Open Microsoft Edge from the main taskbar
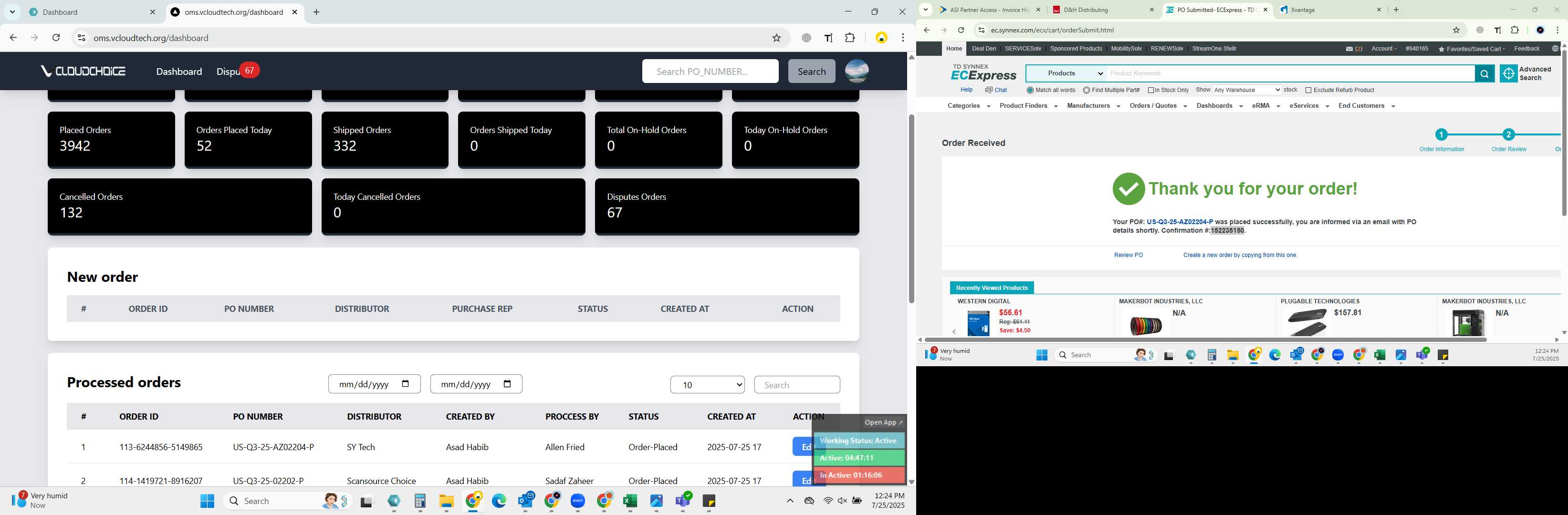The height and width of the screenshot is (515, 1568). point(499,501)
